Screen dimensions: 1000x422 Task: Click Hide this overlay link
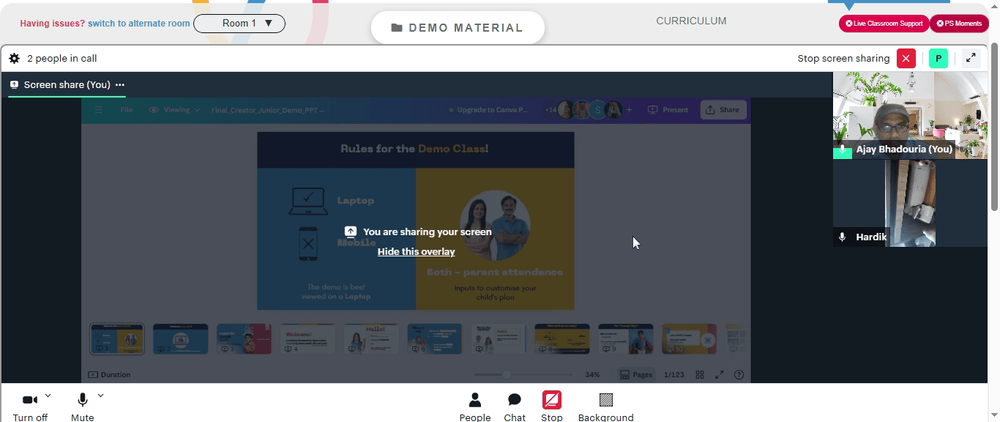click(x=416, y=252)
